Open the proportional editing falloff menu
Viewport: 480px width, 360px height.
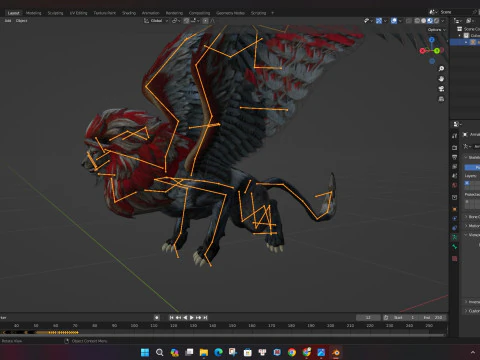(x=212, y=21)
